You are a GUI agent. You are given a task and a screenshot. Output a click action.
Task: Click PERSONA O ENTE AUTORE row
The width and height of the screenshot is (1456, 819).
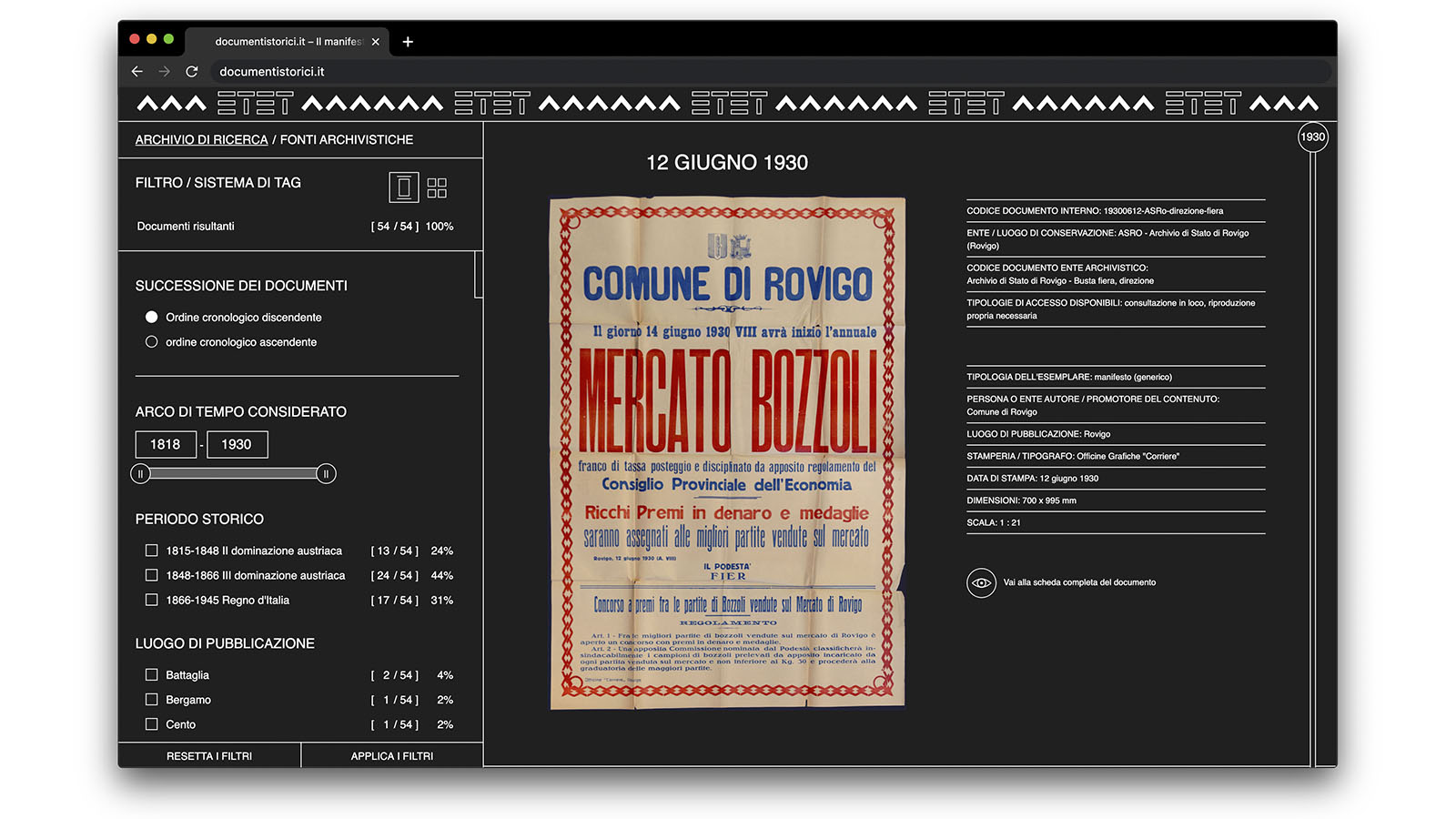point(1116,405)
